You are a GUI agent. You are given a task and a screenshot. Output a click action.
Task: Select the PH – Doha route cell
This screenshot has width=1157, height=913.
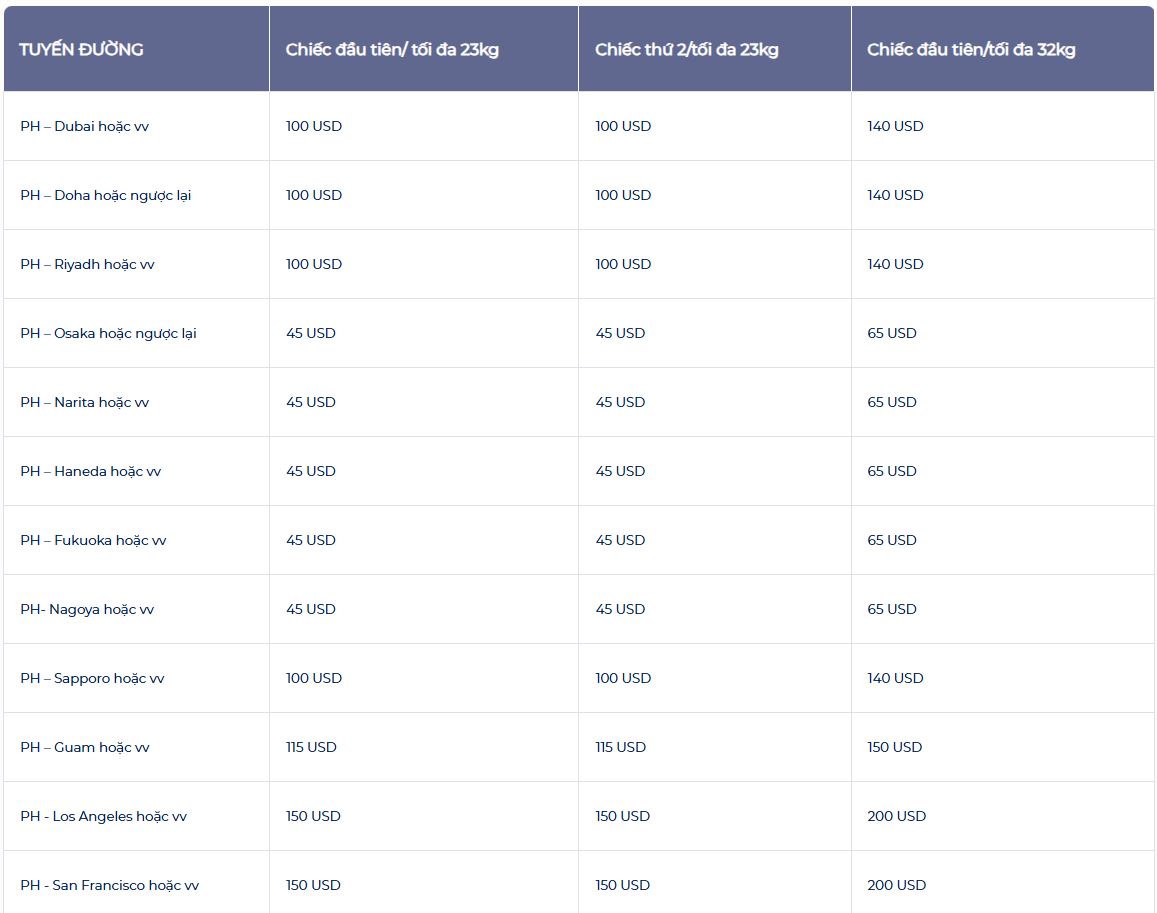click(x=105, y=196)
